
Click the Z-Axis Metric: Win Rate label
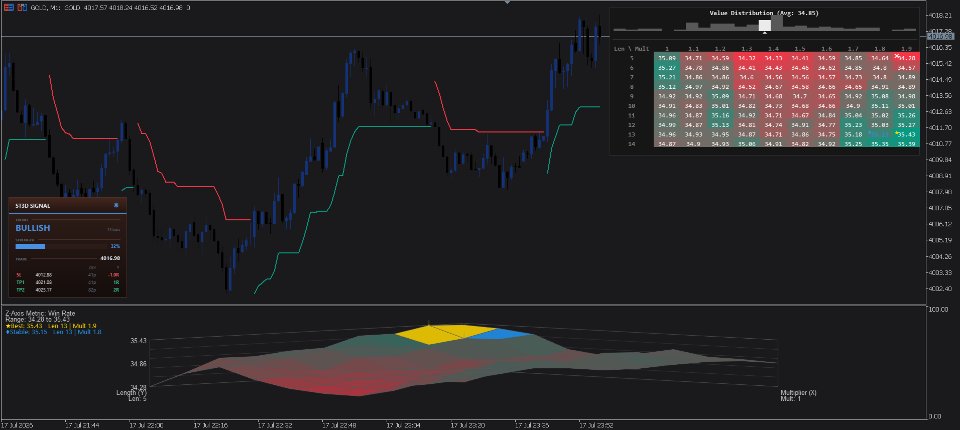(x=39, y=313)
